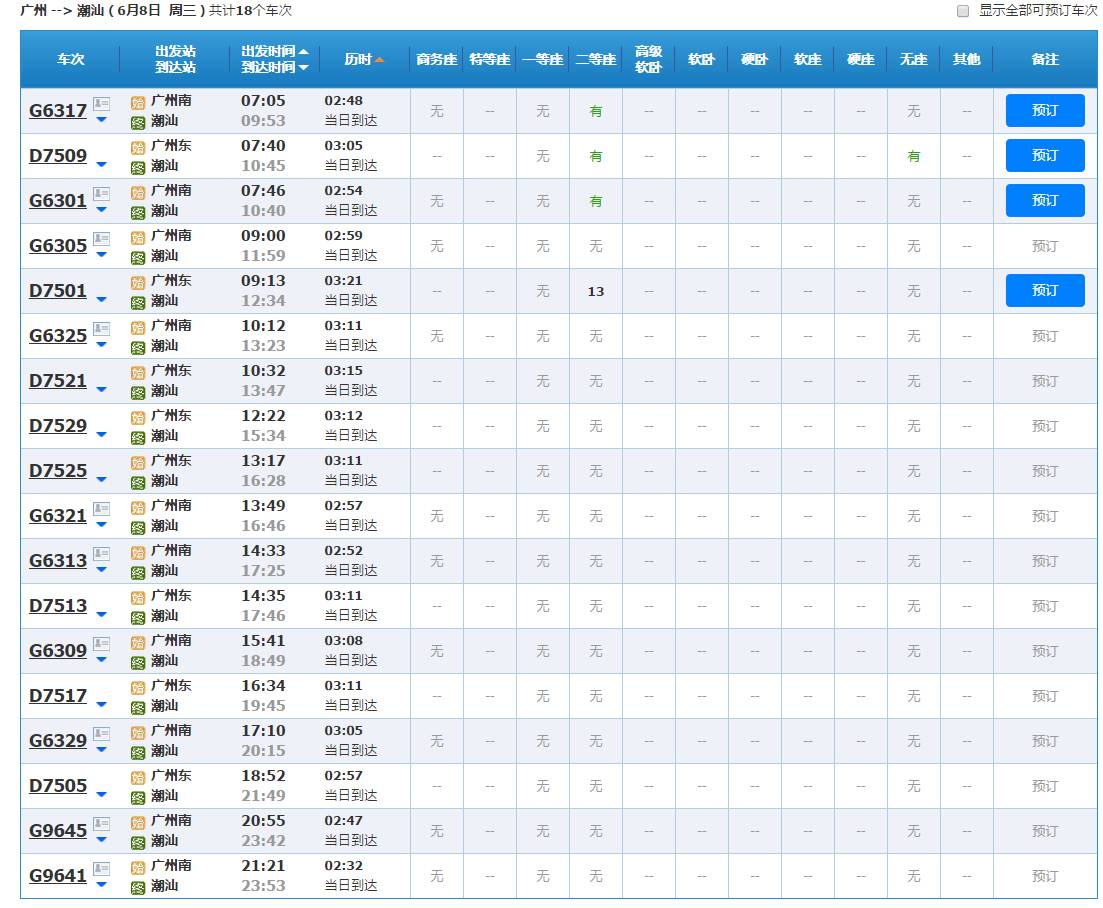Image resolution: width=1103 pixels, height=908 pixels.
Task: Click the ID card icon beside G6325
Action: tap(101, 329)
